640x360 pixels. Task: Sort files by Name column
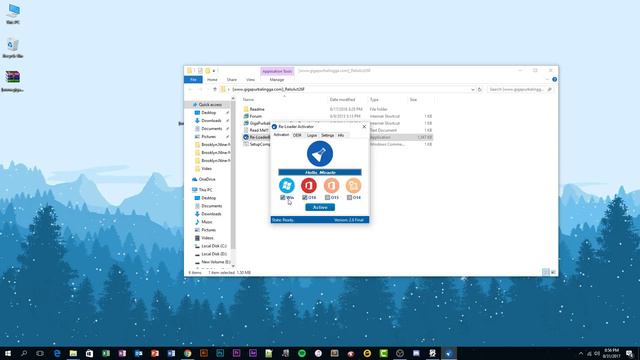point(248,100)
